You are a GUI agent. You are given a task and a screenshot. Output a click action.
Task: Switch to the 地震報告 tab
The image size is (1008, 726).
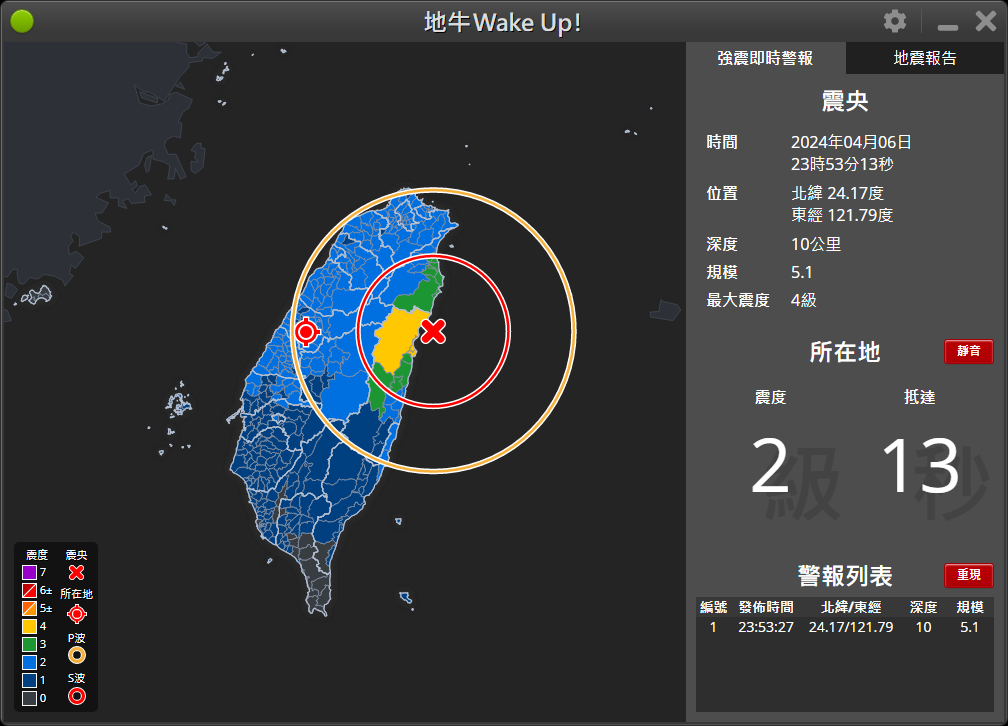tap(925, 58)
